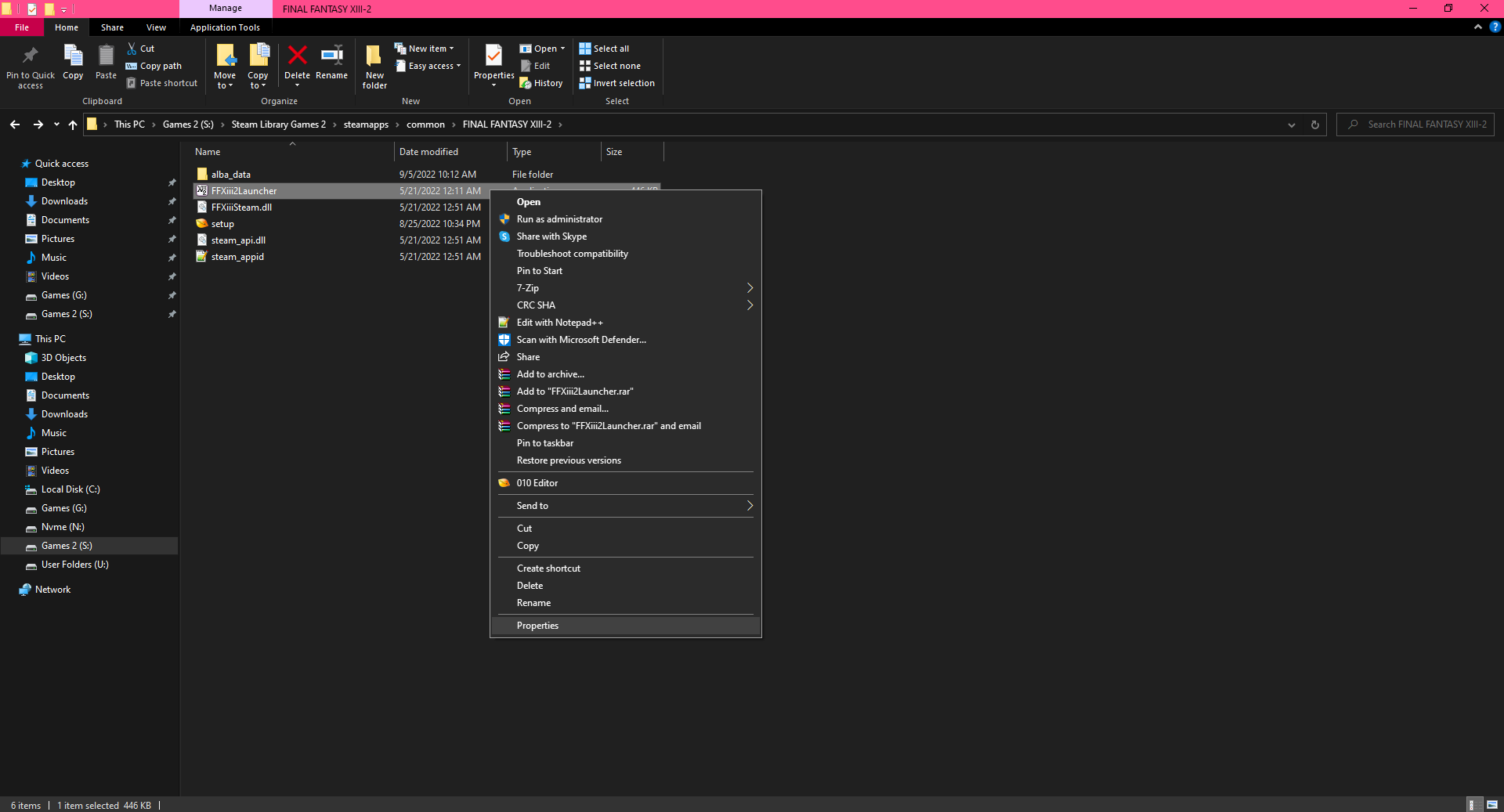The height and width of the screenshot is (812, 1504).
Task: Sort files by the Size column header
Action: pos(632,152)
